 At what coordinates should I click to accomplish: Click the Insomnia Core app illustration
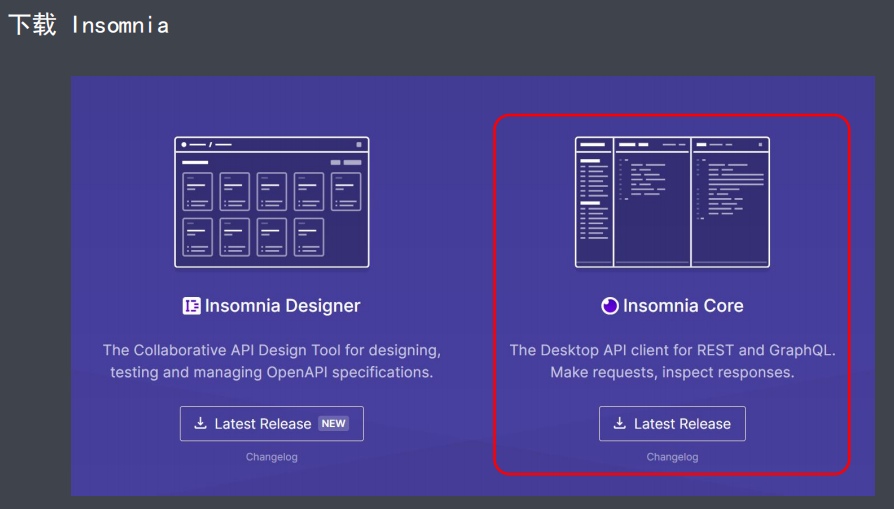[672, 202]
